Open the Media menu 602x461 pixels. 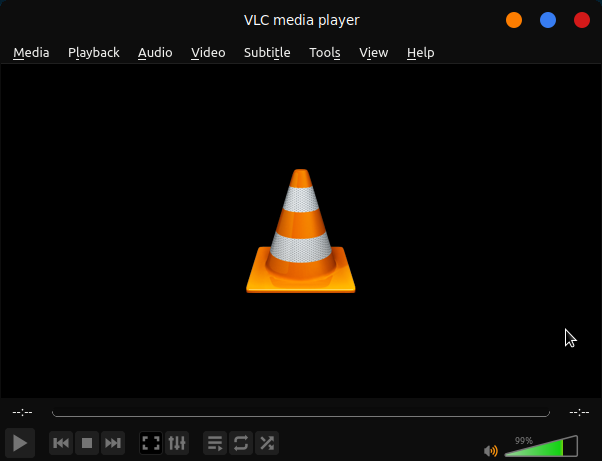tap(31, 53)
